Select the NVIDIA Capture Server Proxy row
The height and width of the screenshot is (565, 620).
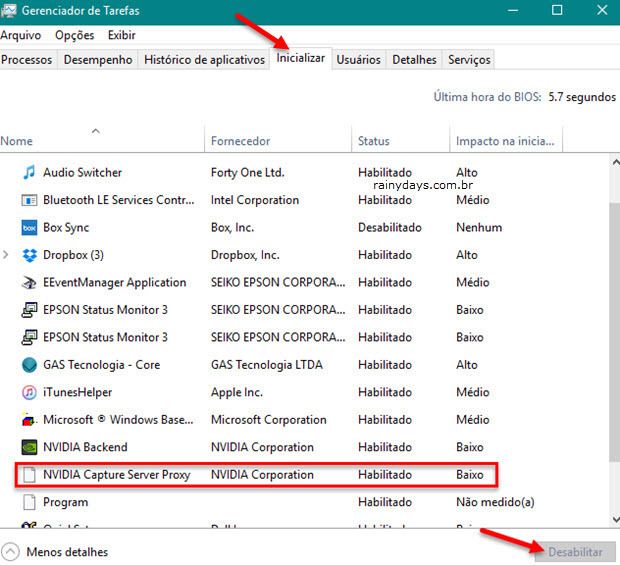(255, 475)
